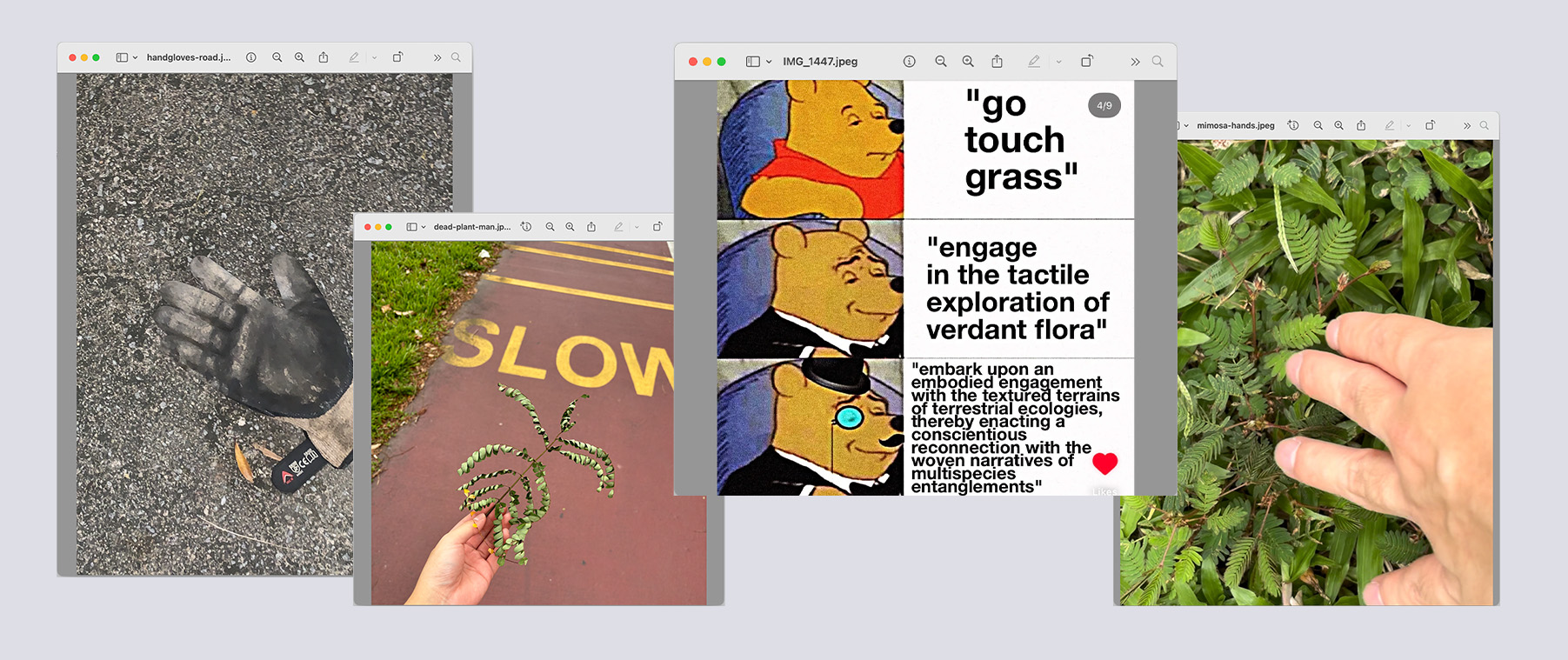Select the dead-plant-man.jp... window title
The width and height of the screenshot is (1568, 660).
(x=472, y=227)
